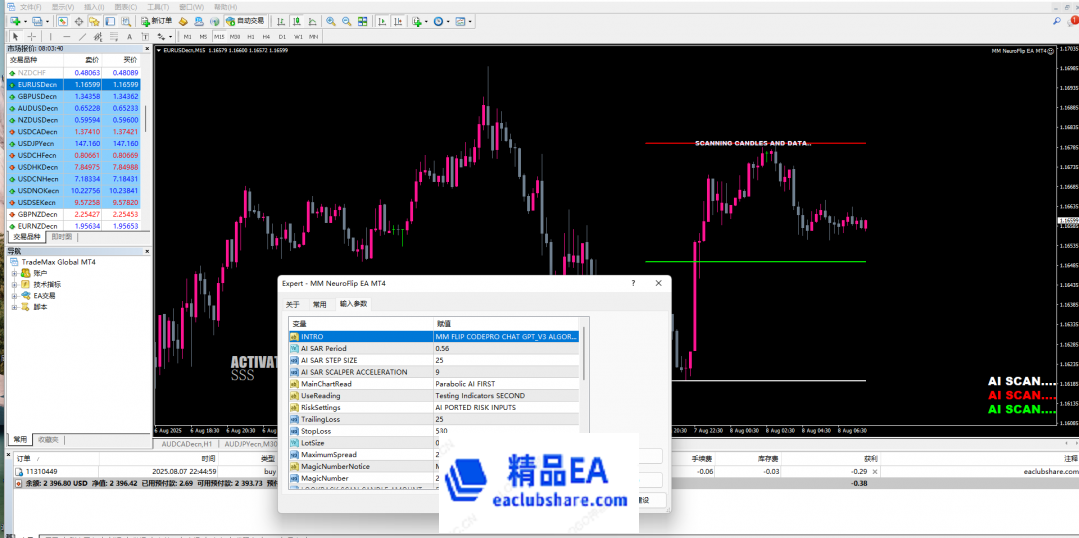Select the GBPUSDecn symbol row
Screen dimensions: 1079x538
click(37, 96)
